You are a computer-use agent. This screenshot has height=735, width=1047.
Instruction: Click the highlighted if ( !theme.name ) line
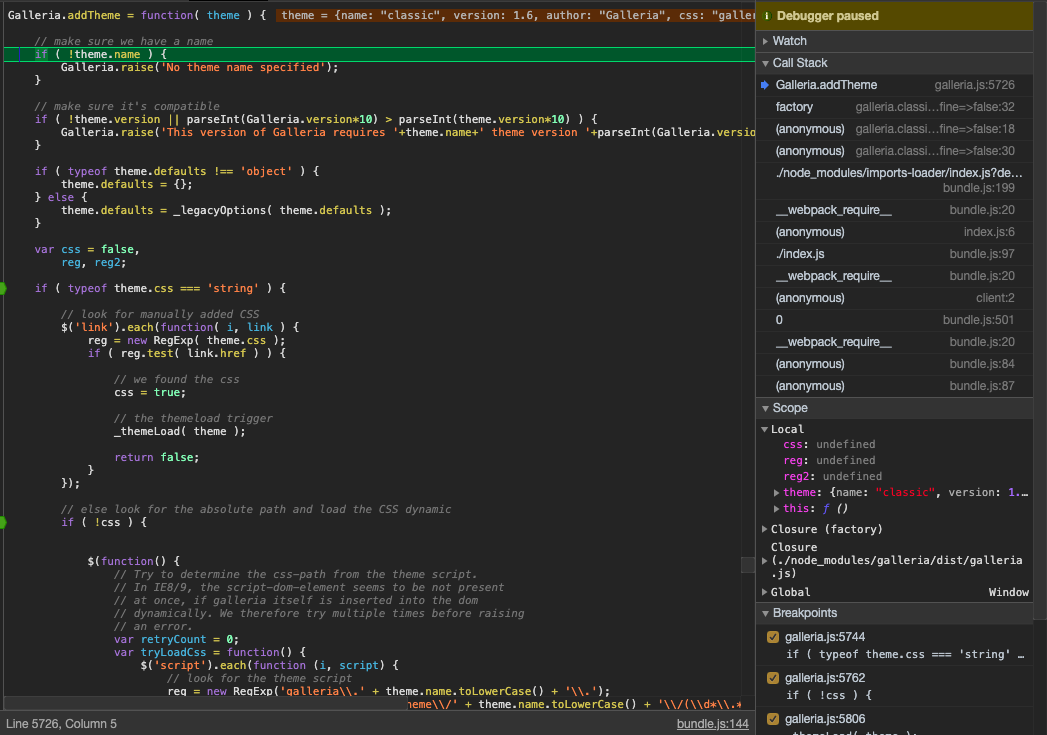379,54
